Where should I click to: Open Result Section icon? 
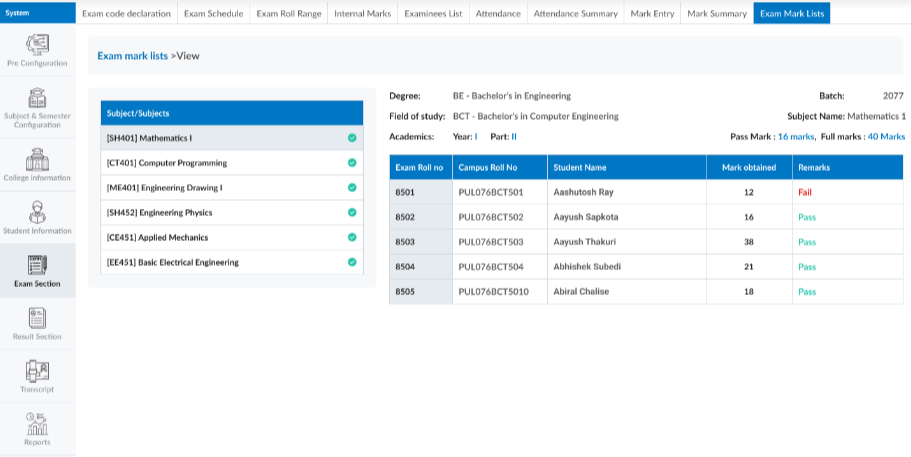(x=37, y=318)
